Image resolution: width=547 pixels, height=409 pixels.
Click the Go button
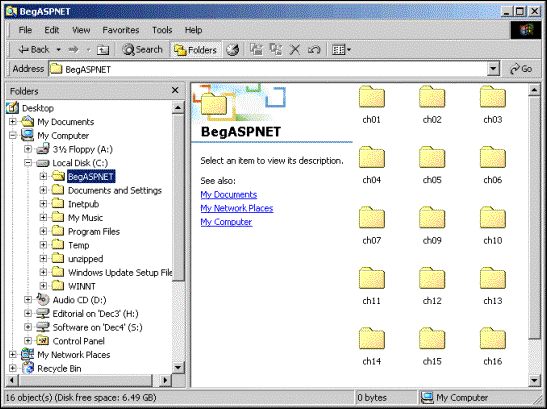[521, 69]
